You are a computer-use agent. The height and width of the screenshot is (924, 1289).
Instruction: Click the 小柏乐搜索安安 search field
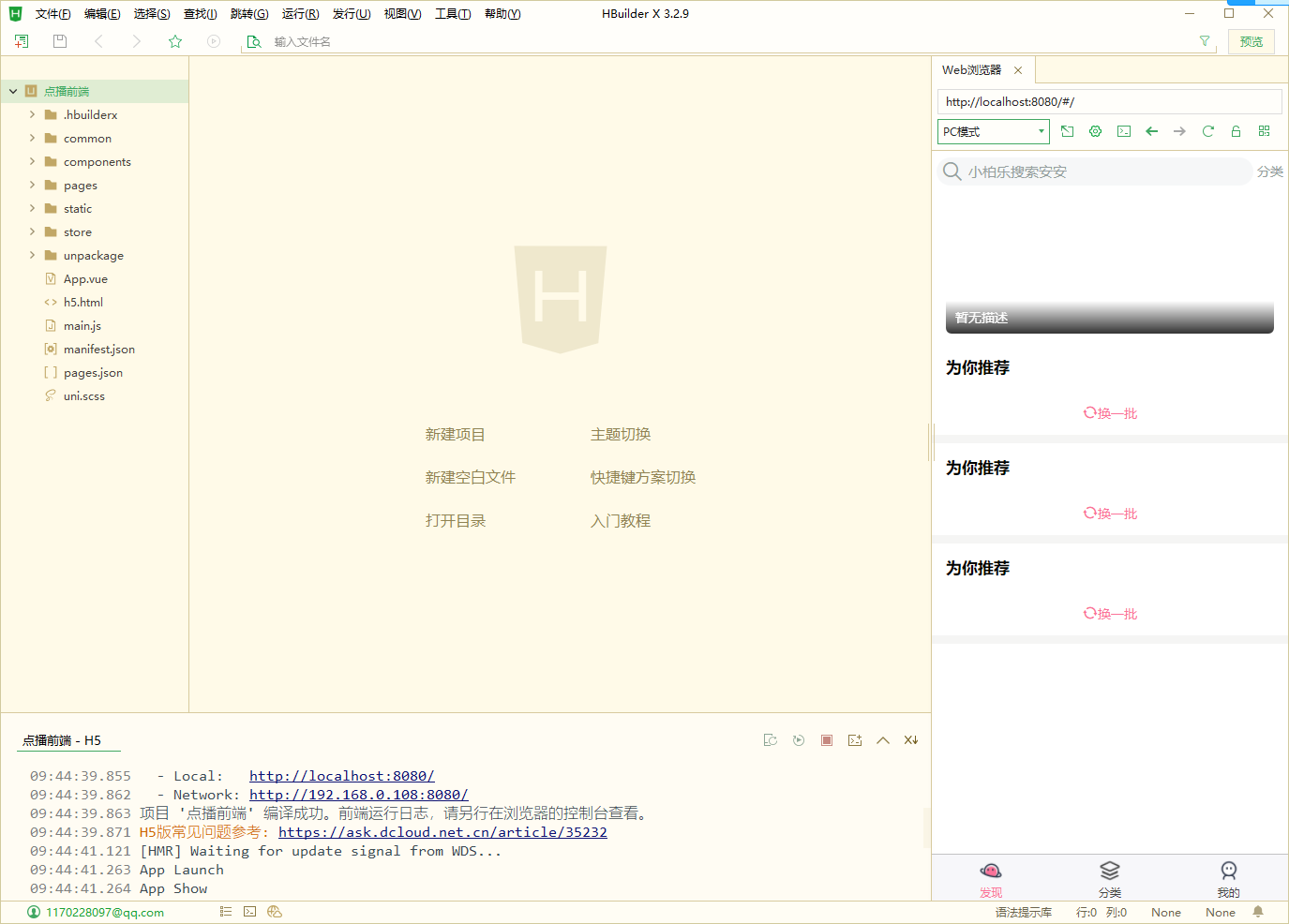click(1095, 171)
